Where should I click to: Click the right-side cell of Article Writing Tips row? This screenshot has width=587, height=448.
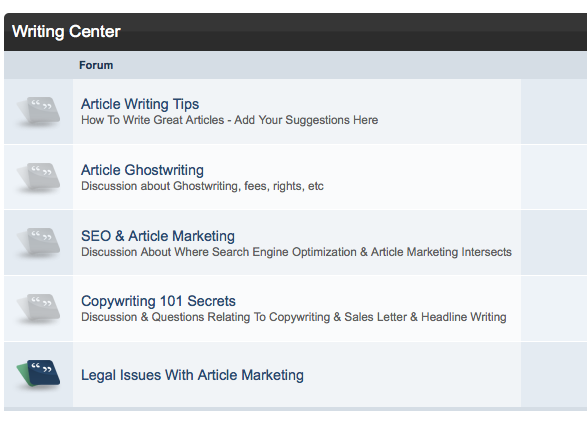554,111
